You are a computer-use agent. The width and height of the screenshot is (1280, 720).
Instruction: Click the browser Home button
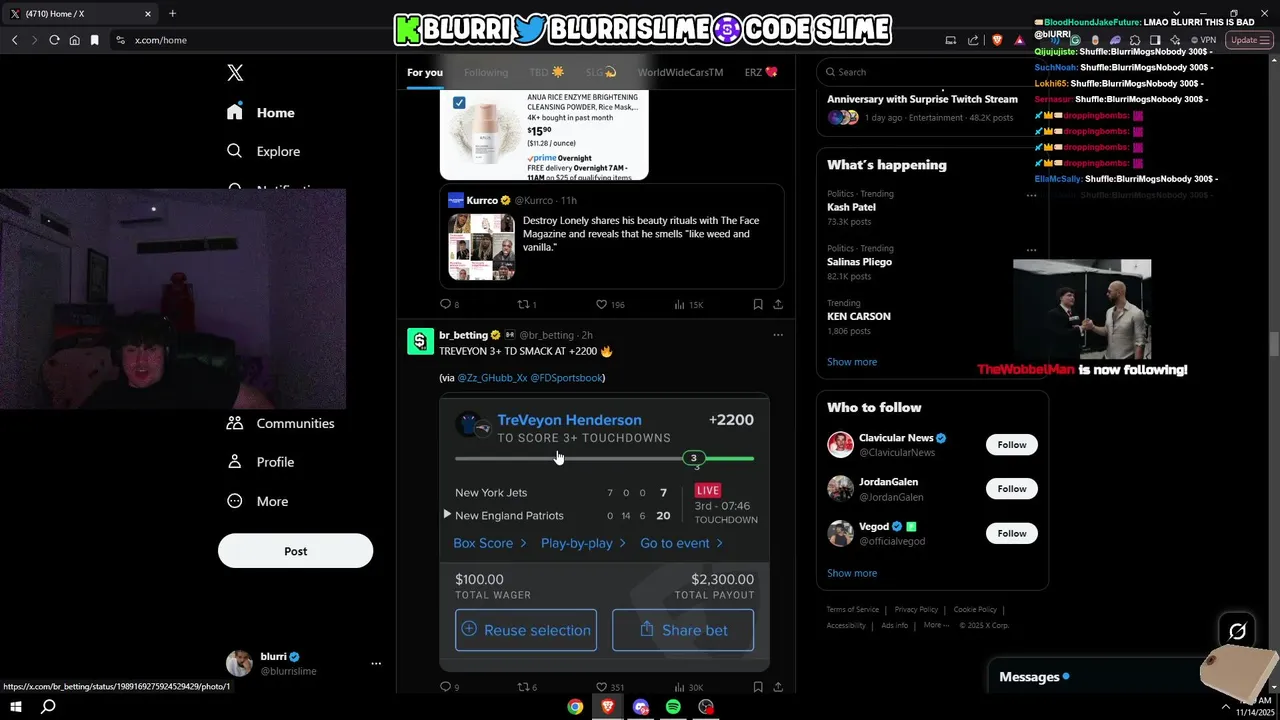[x=74, y=40]
